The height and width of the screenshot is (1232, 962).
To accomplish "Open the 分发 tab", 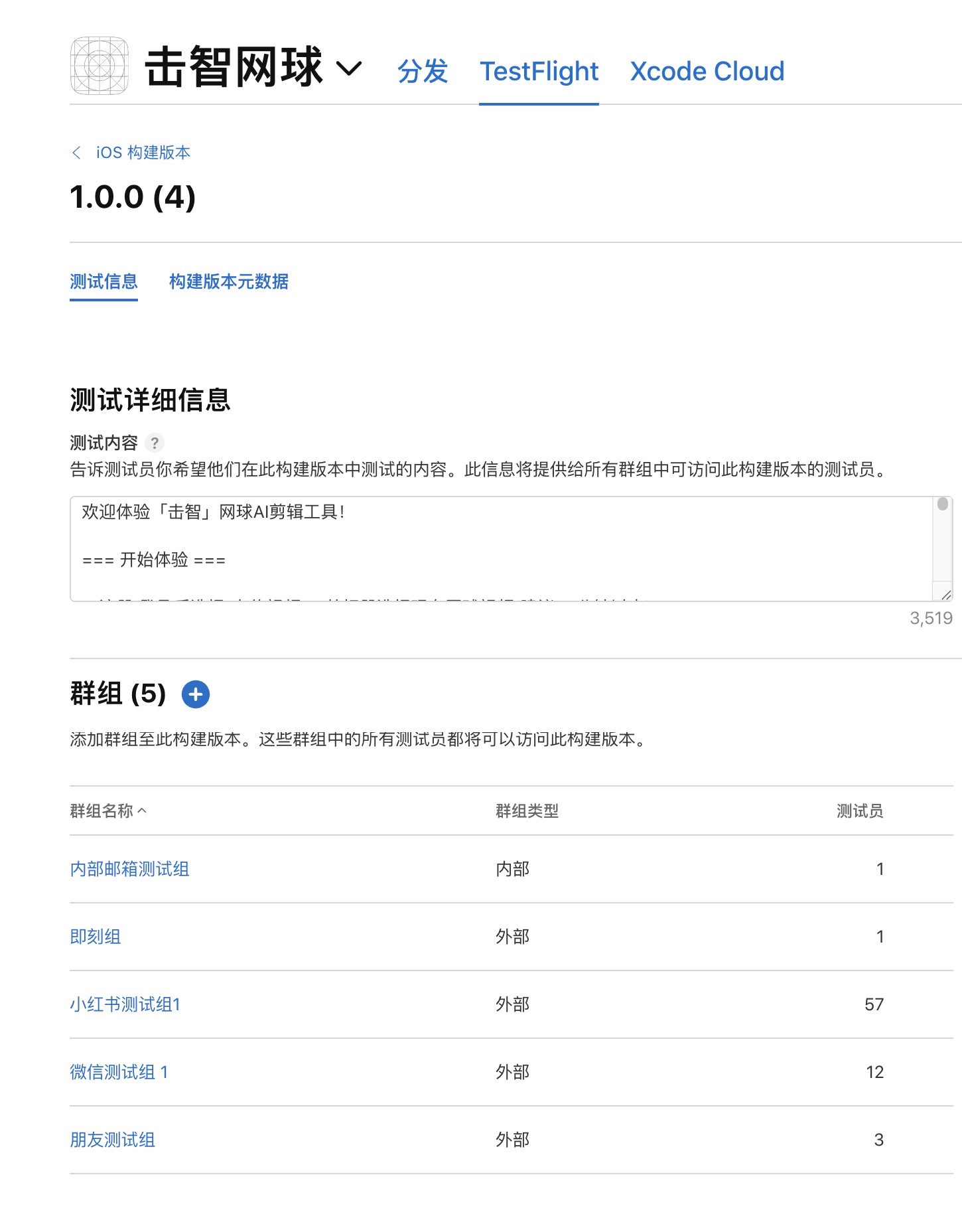I will tap(423, 71).
